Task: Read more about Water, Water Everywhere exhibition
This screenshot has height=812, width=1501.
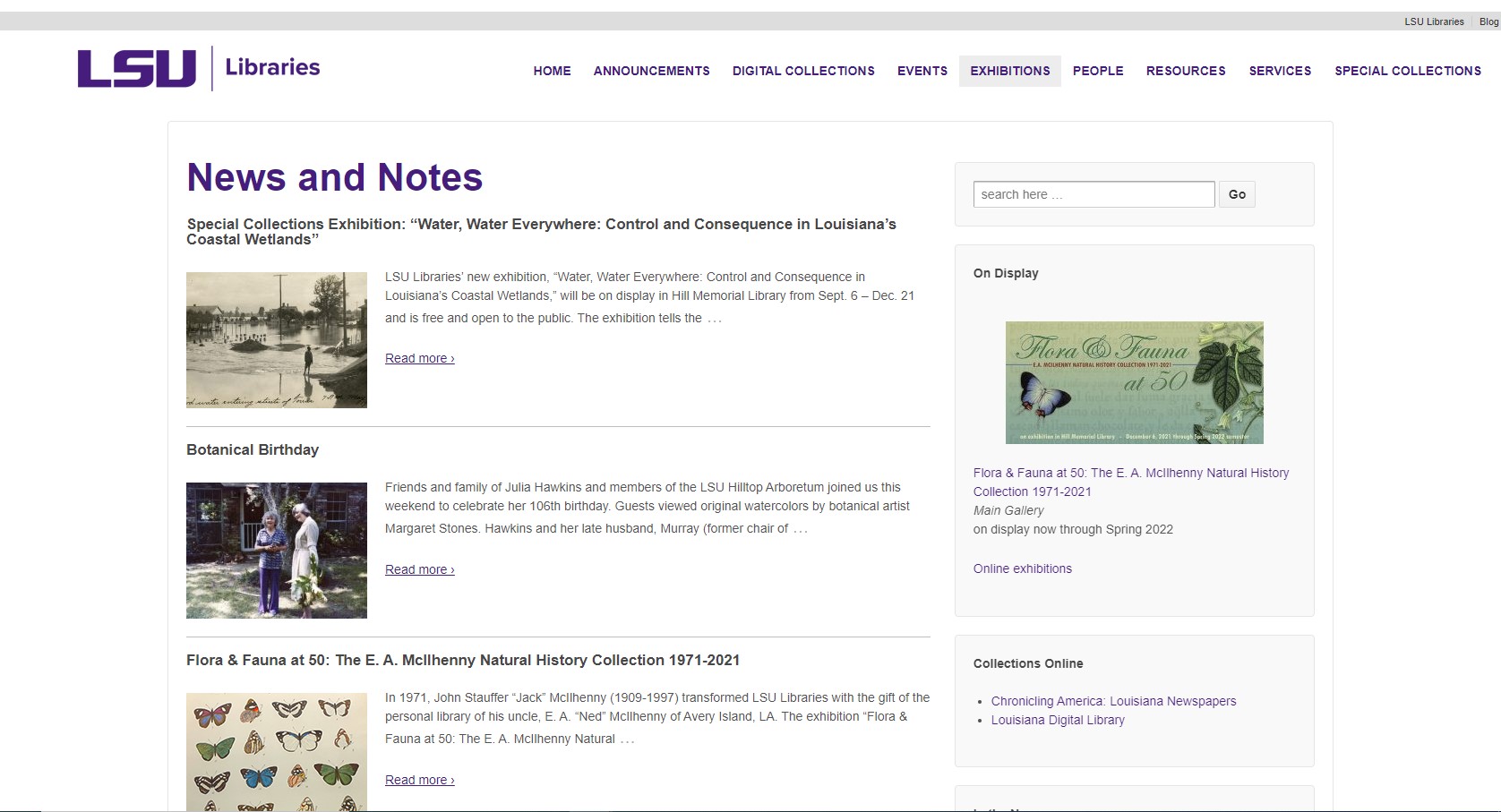Action: point(420,358)
